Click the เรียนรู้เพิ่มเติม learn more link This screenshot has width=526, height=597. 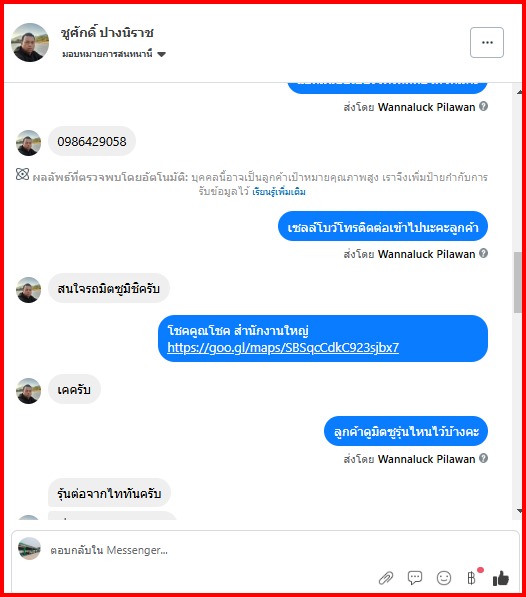279,192
